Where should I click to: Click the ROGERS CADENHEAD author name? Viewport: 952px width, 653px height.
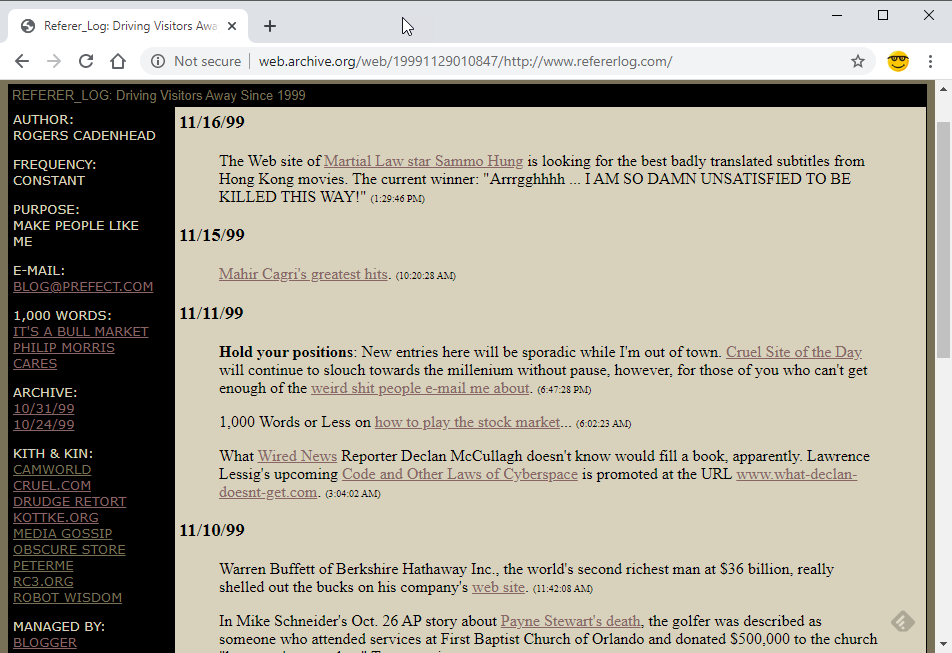84,135
